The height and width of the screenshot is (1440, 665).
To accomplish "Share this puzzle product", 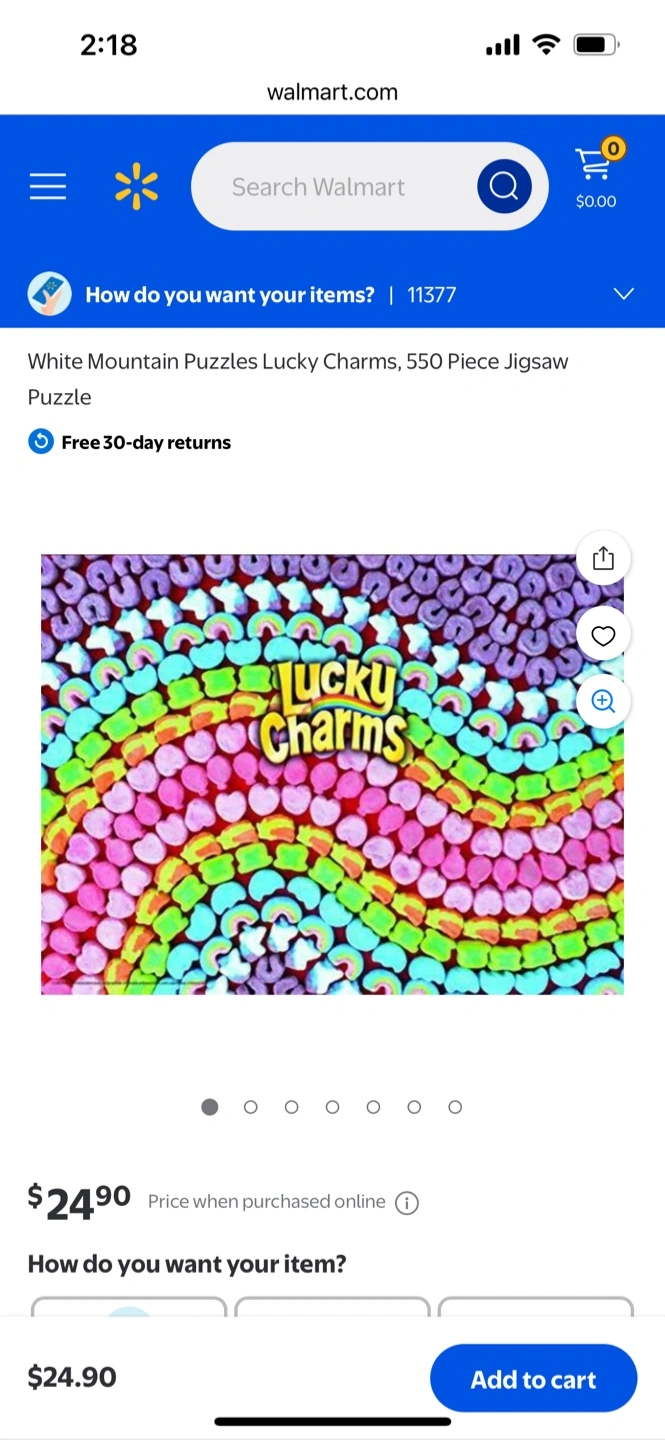I will click(x=603, y=558).
